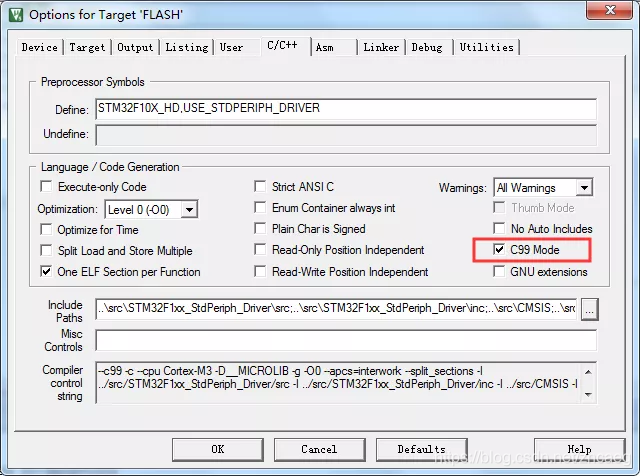Viewport: 640px width, 476px height.
Task: Click the 'Language / Code Generation' label
Action: 110,167
